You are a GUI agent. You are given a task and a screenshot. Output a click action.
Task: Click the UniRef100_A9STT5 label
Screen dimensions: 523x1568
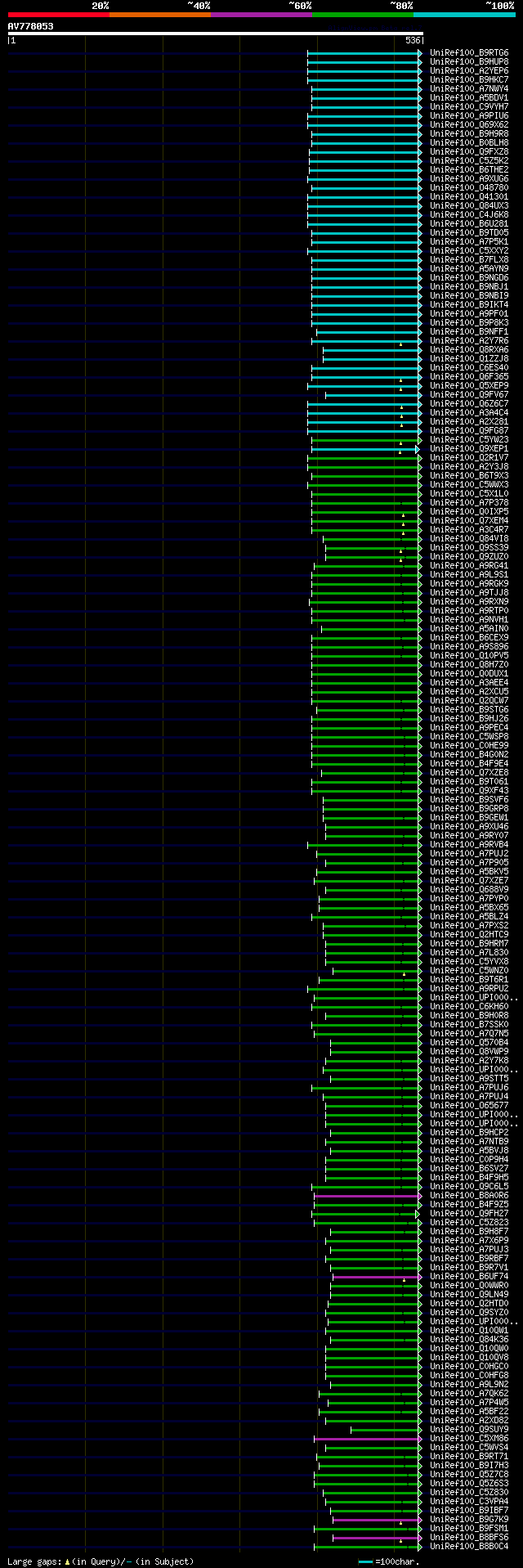pos(469,1079)
